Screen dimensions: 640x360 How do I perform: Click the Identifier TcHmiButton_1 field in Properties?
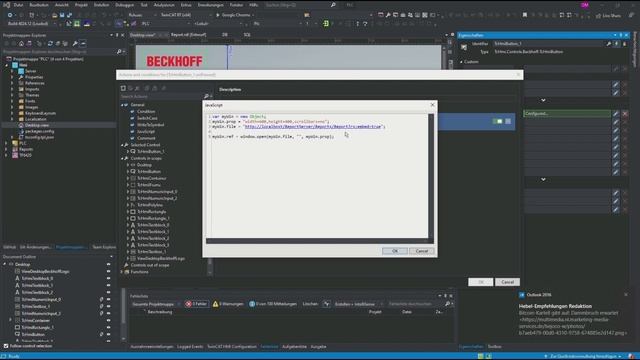(548, 44)
